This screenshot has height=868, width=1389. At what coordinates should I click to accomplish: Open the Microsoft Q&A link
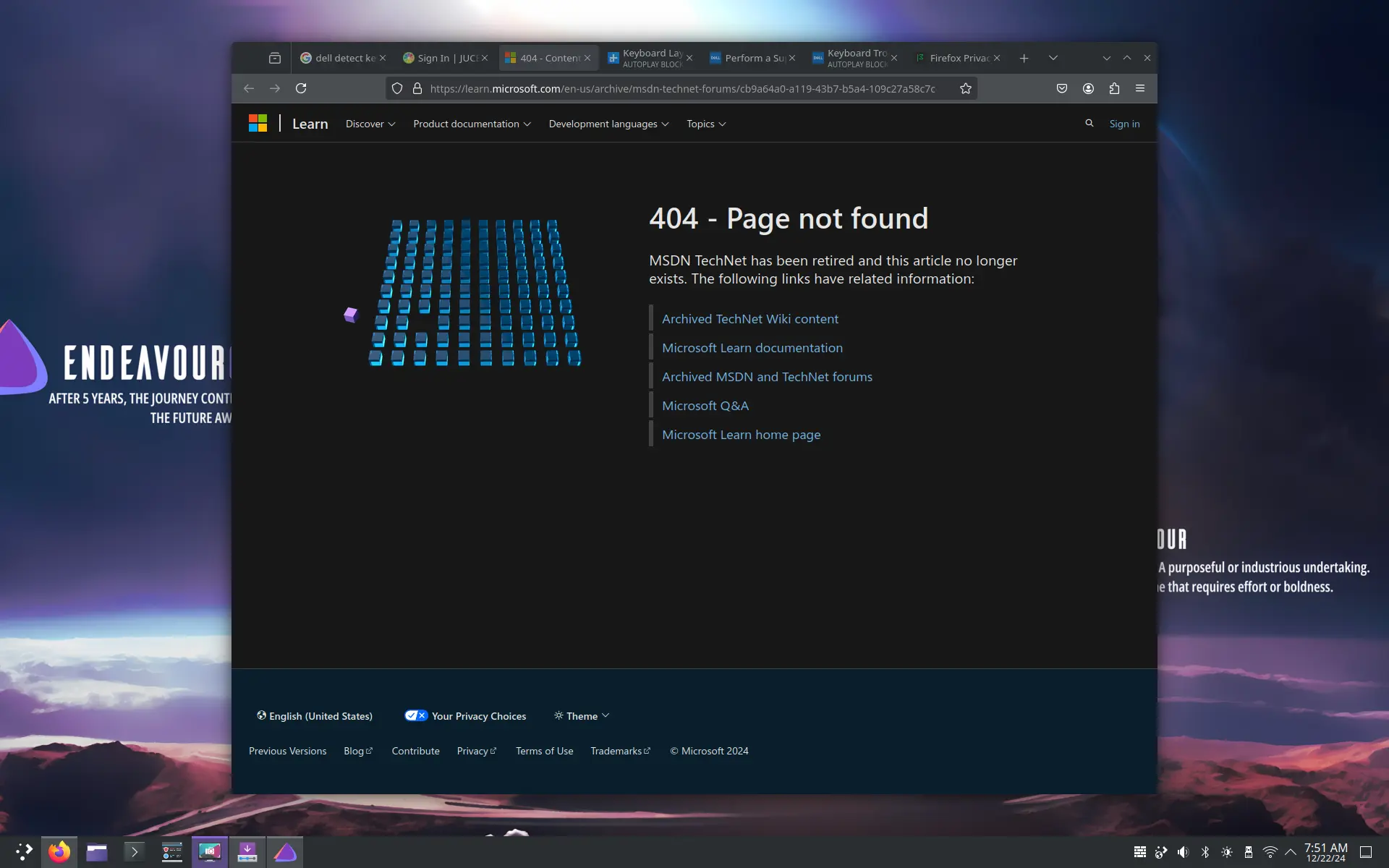point(705,406)
